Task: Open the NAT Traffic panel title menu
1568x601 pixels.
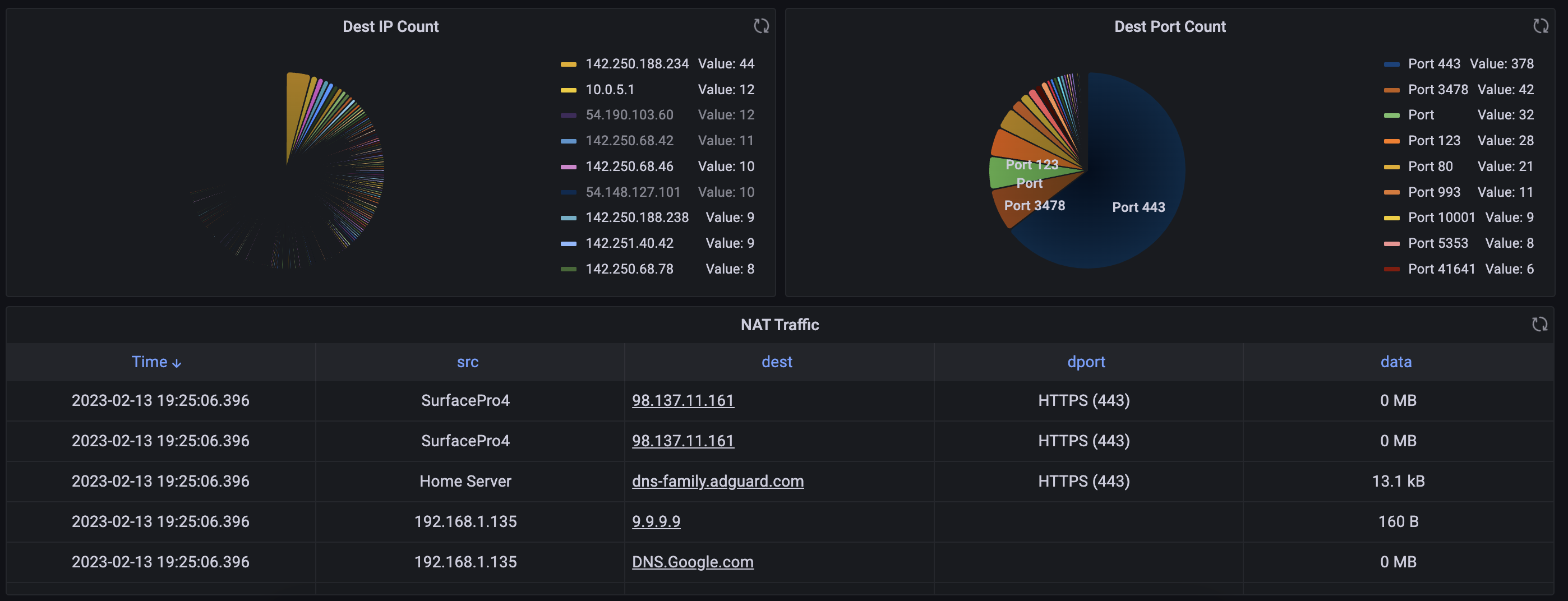Action: pyautogui.click(x=779, y=325)
